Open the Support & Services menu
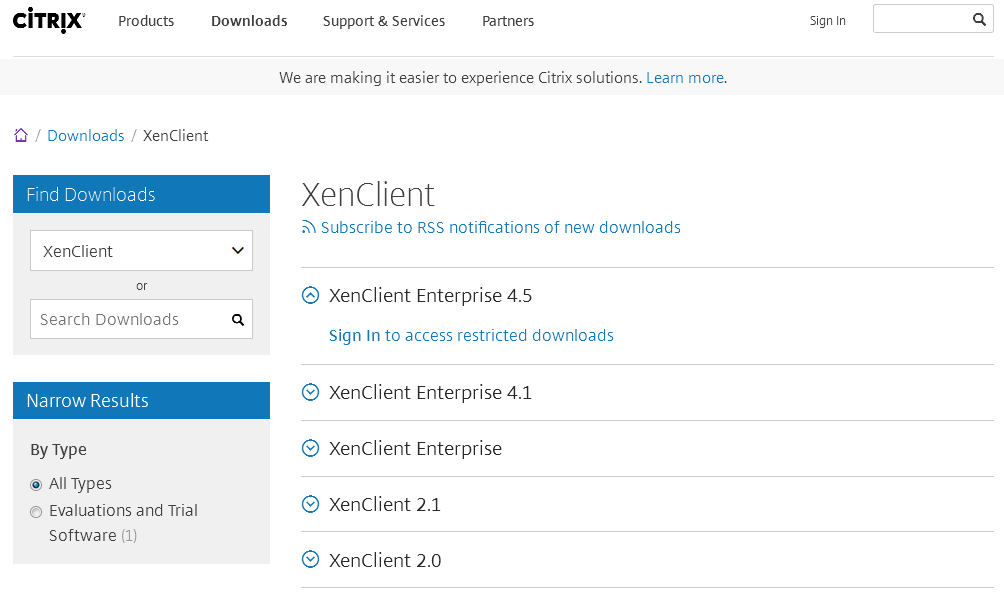 click(x=384, y=20)
